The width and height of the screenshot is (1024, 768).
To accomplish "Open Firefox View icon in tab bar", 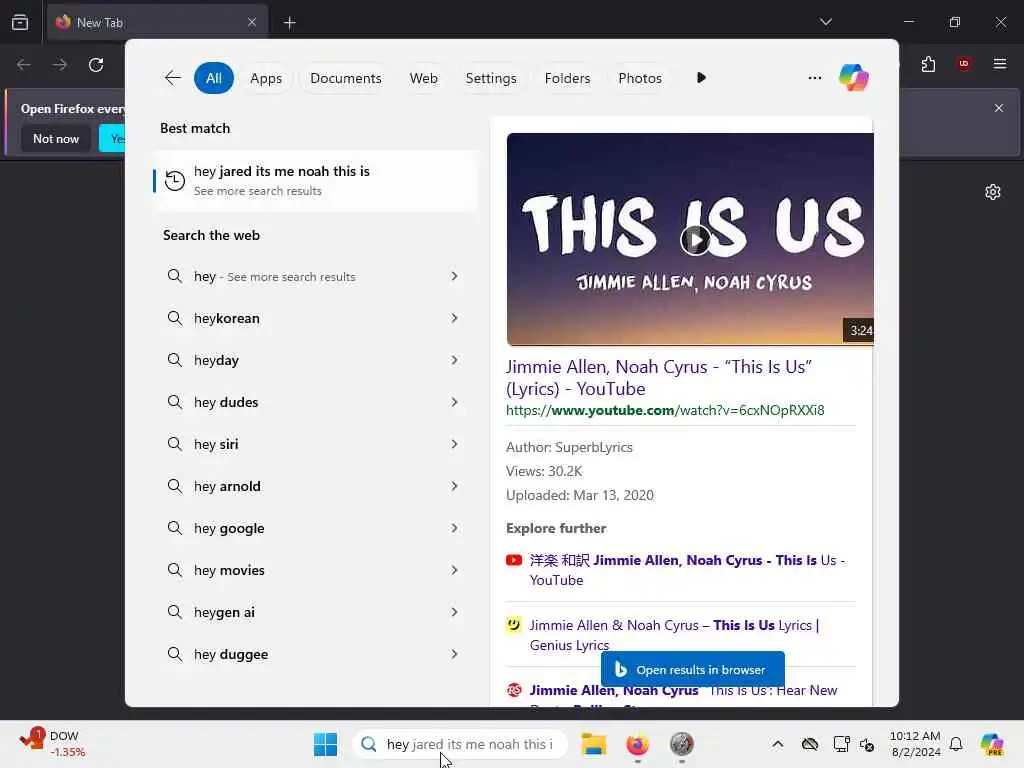I will (20, 22).
